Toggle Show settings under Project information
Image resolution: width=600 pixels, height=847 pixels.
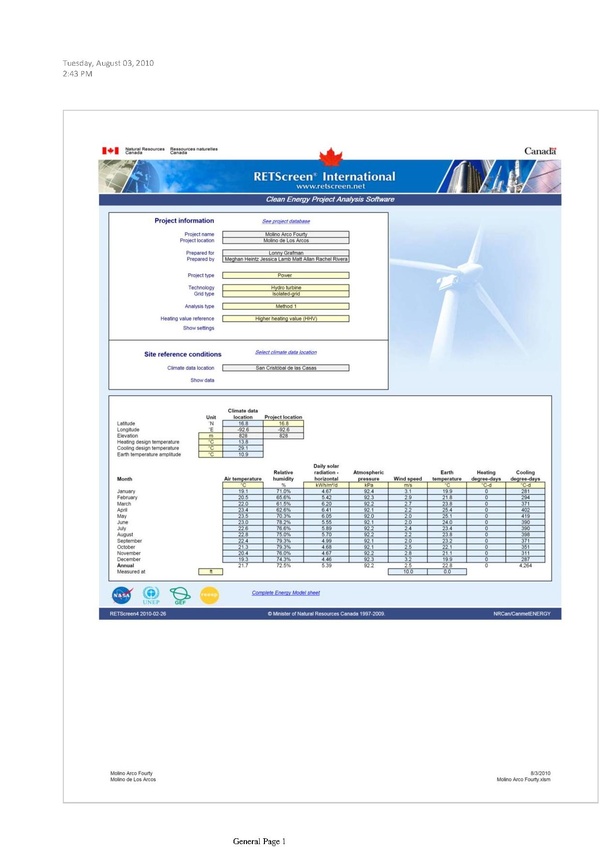pyautogui.click(x=198, y=328)
